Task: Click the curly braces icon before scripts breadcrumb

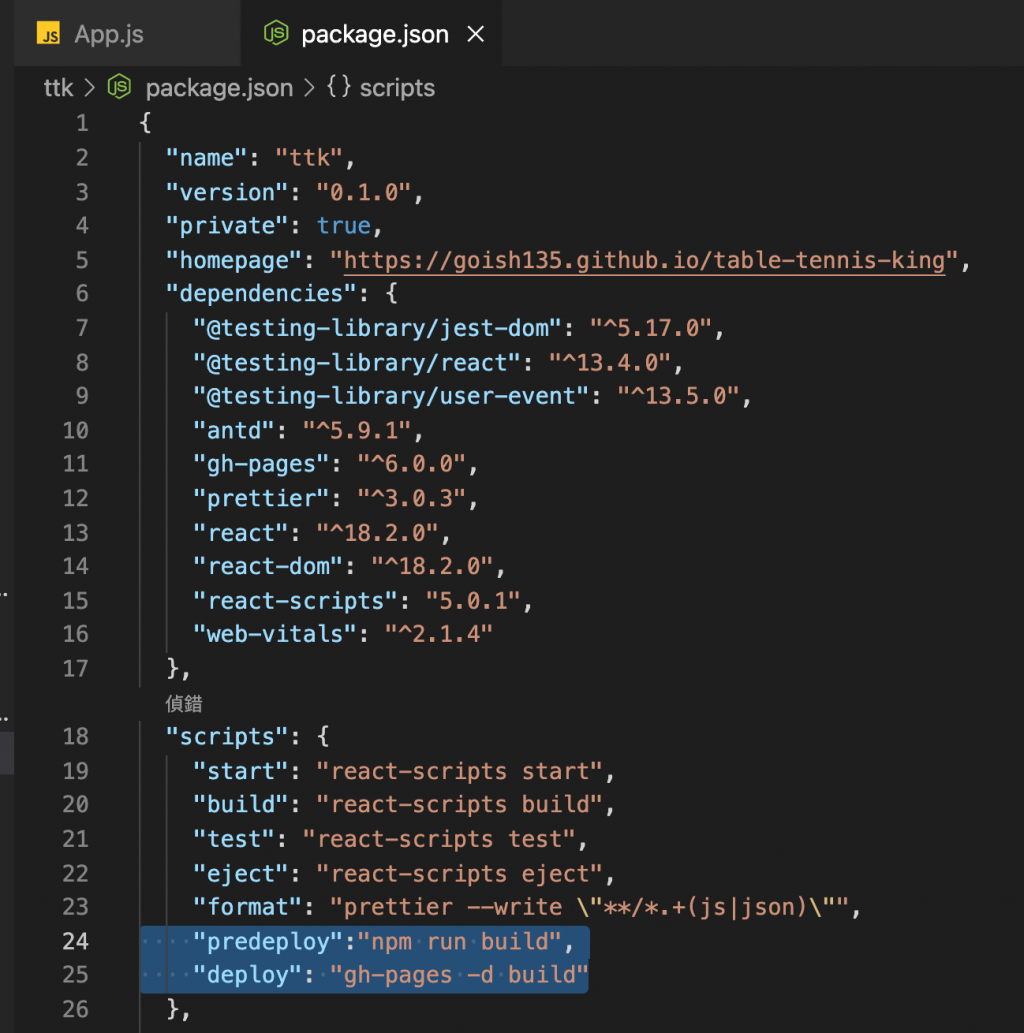Action: (339, 88)
